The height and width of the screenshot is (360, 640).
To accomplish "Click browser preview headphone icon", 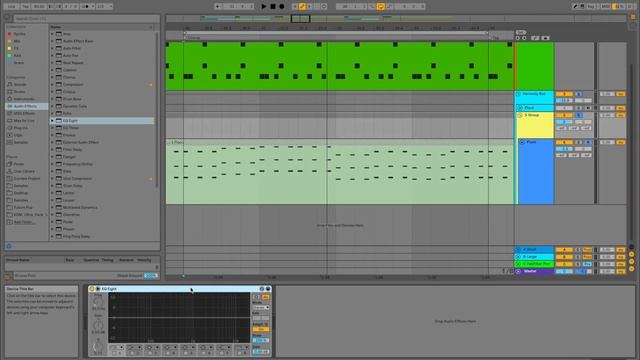I will (9, 247).
